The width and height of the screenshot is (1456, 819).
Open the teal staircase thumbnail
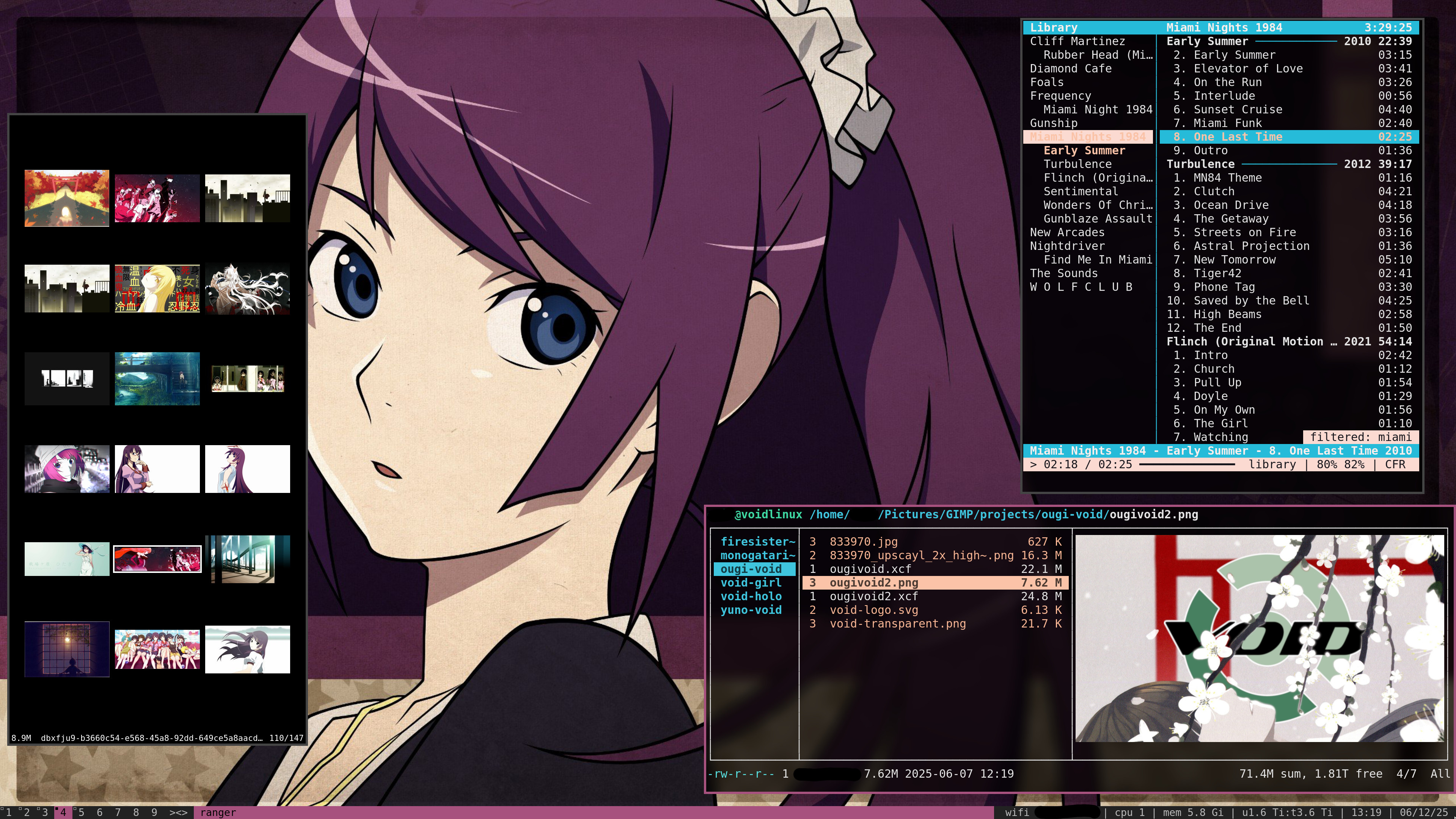coord(248,559)
